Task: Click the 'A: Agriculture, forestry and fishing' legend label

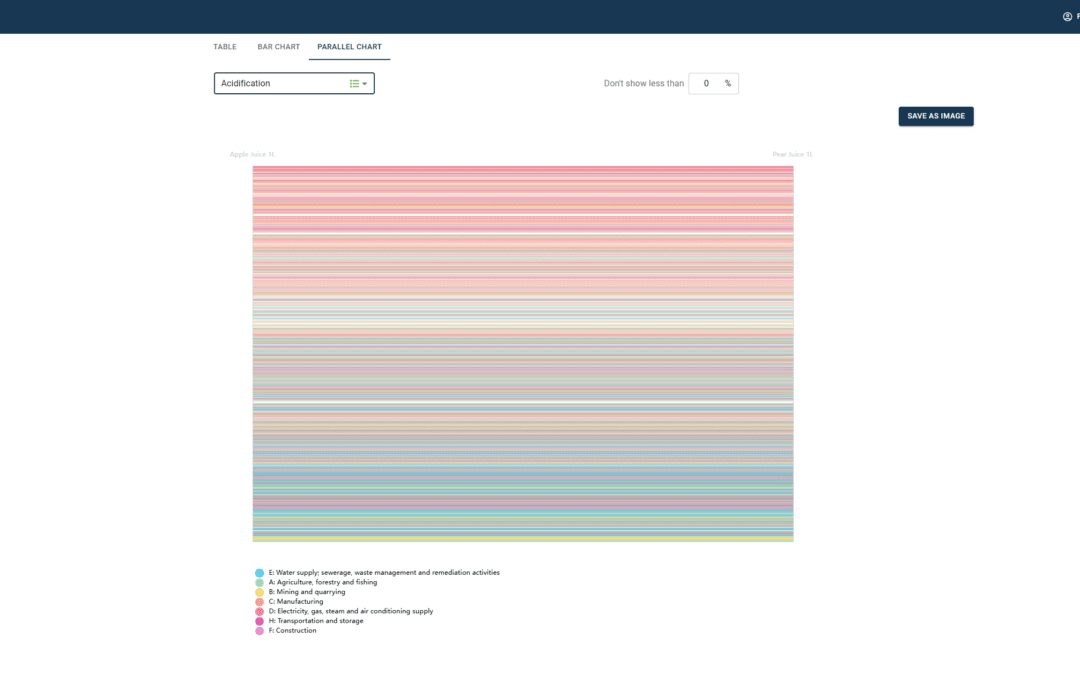Action: (323, 582)
